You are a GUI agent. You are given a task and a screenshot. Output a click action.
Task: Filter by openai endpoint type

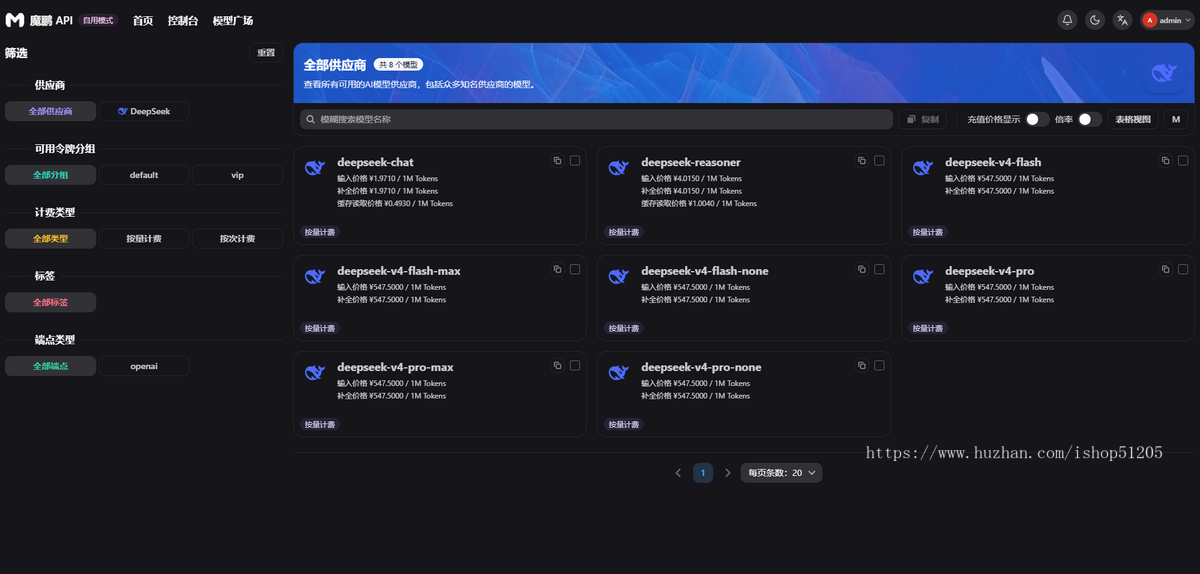point(144,366)
